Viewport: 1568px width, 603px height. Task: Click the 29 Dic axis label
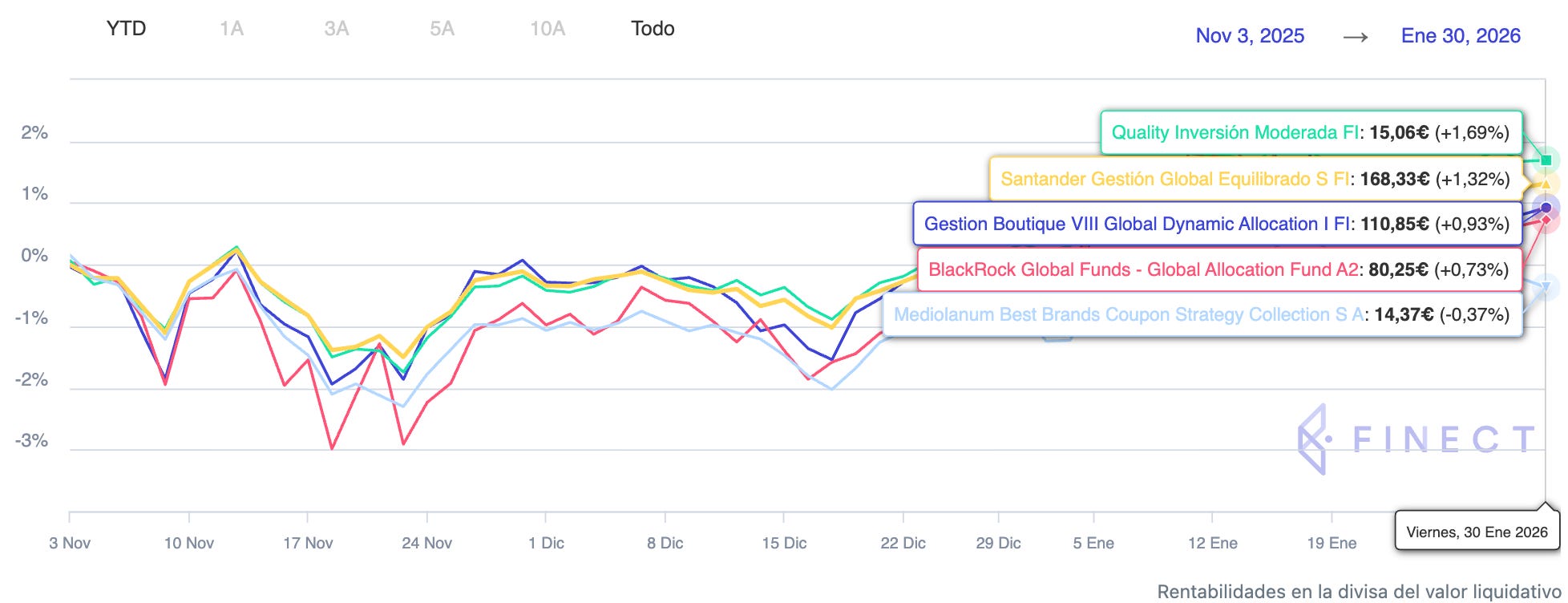(998, 544)
